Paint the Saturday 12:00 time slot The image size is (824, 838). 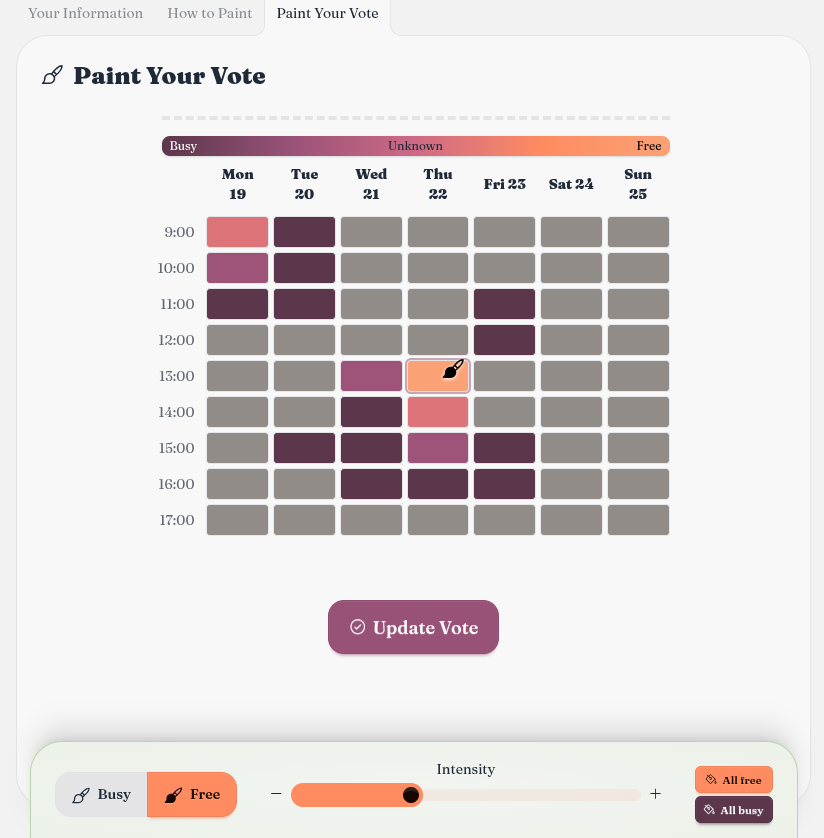[572, 340]
